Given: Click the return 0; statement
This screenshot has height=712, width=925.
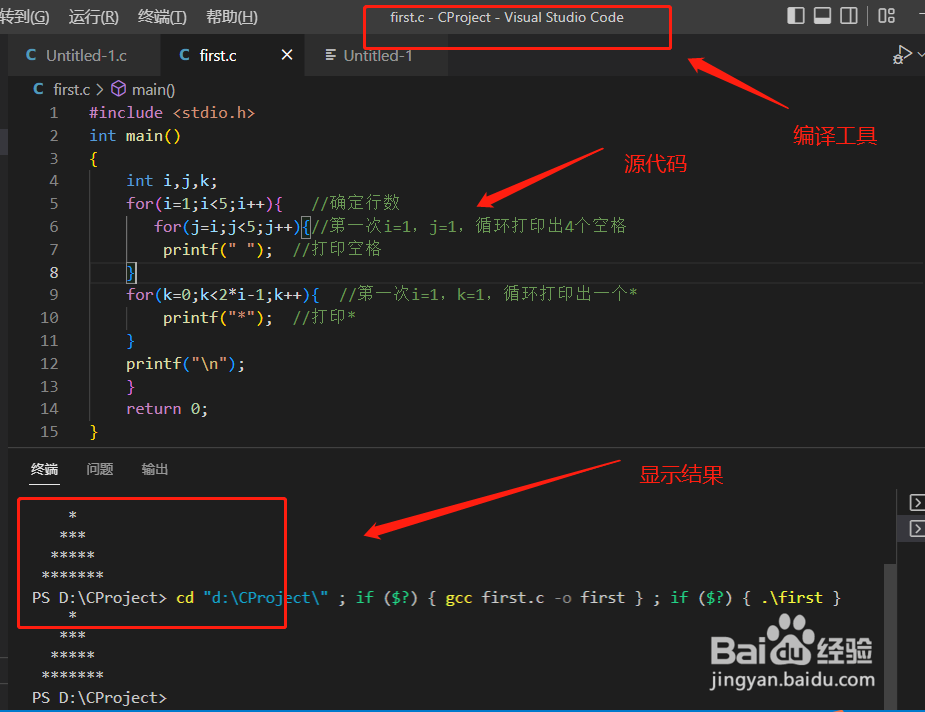Looking at the screenshot, I should (x=167, y=409).
